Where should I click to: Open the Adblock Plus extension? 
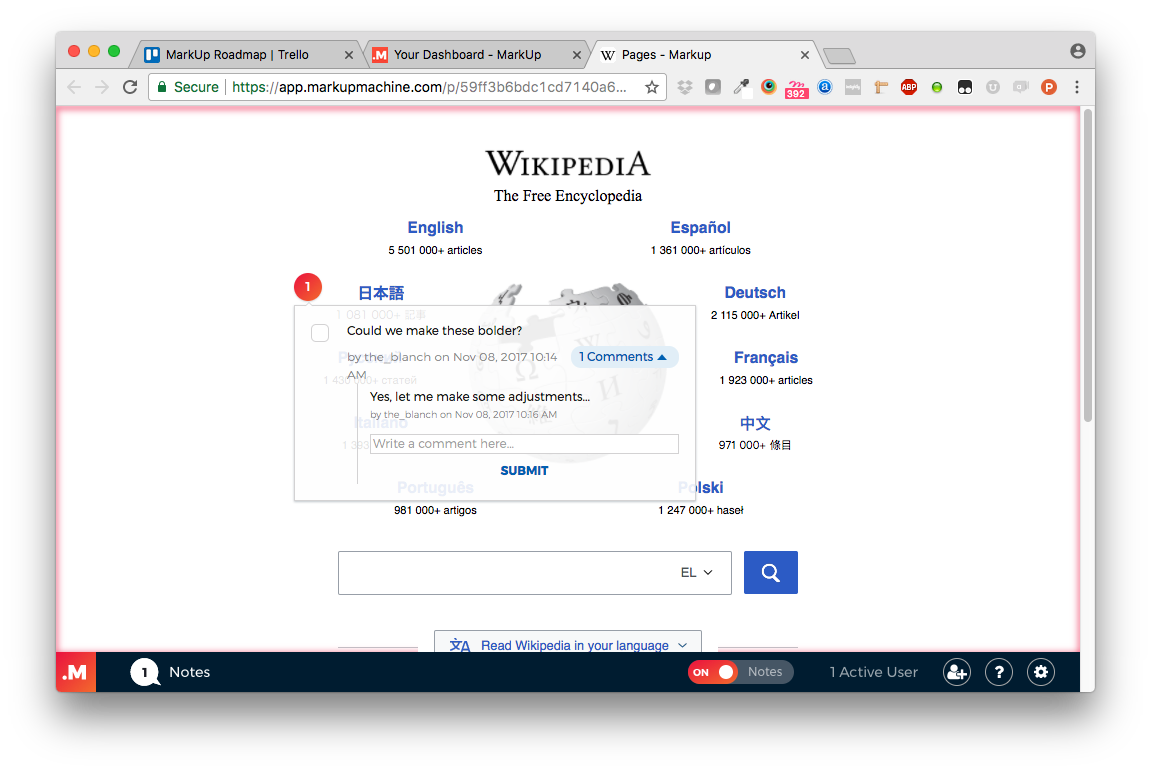(909, 87)
